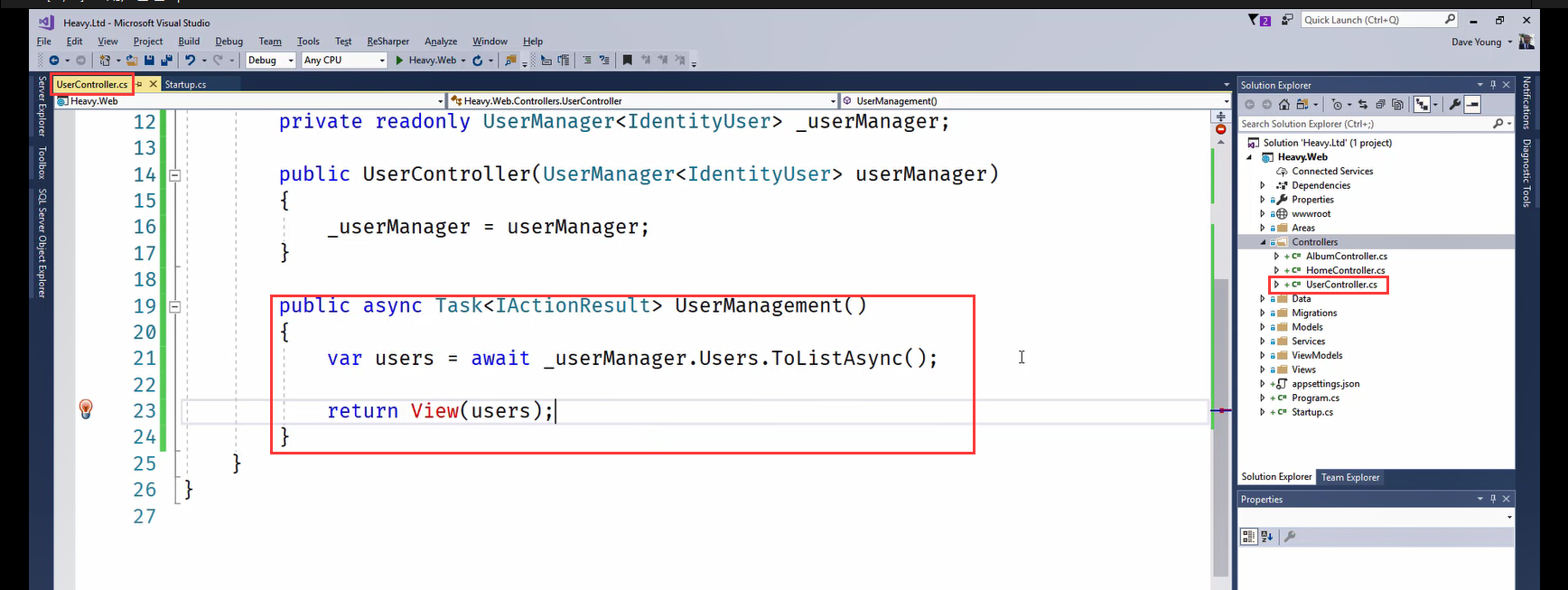Open the ReSharper menu
This screenshot has width=1568, height=590.
[x=387, y=42]
